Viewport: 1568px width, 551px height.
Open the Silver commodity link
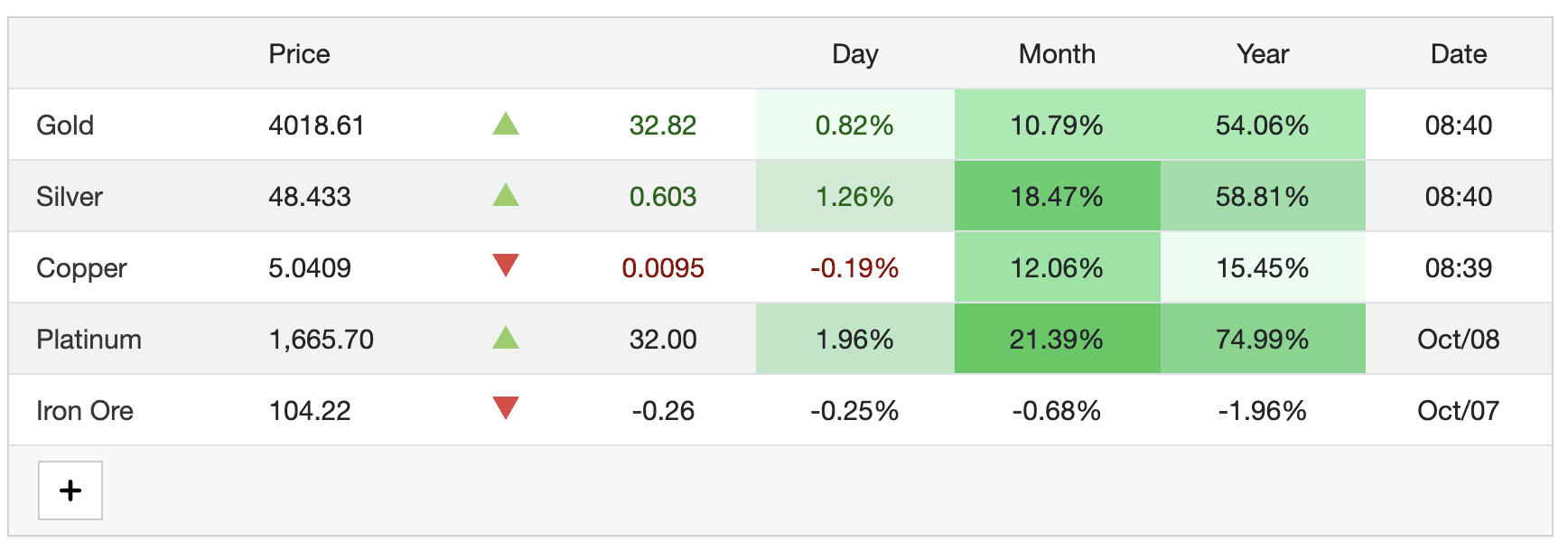70,197
